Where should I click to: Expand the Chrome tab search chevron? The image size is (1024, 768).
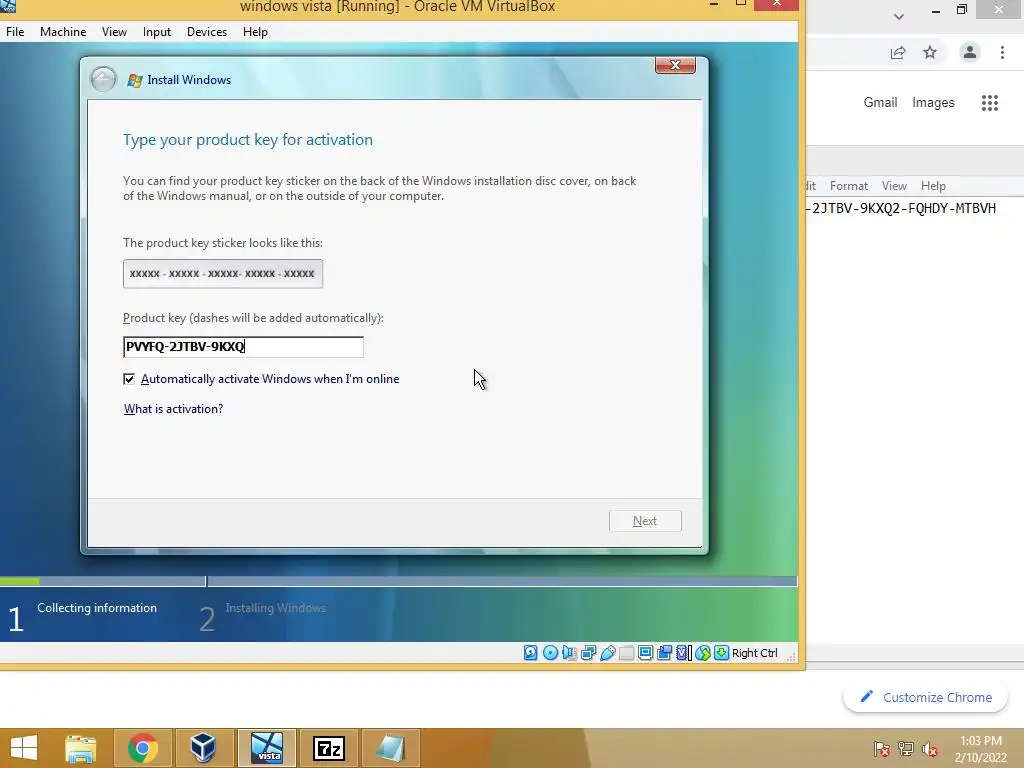pyautogui.click(x=899, y=16)
